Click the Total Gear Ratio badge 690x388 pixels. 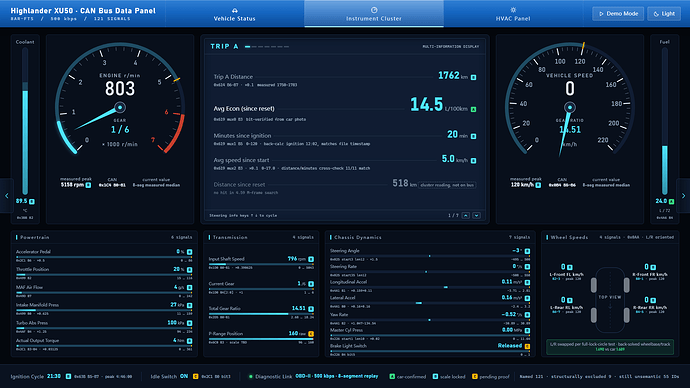point(311,309)
